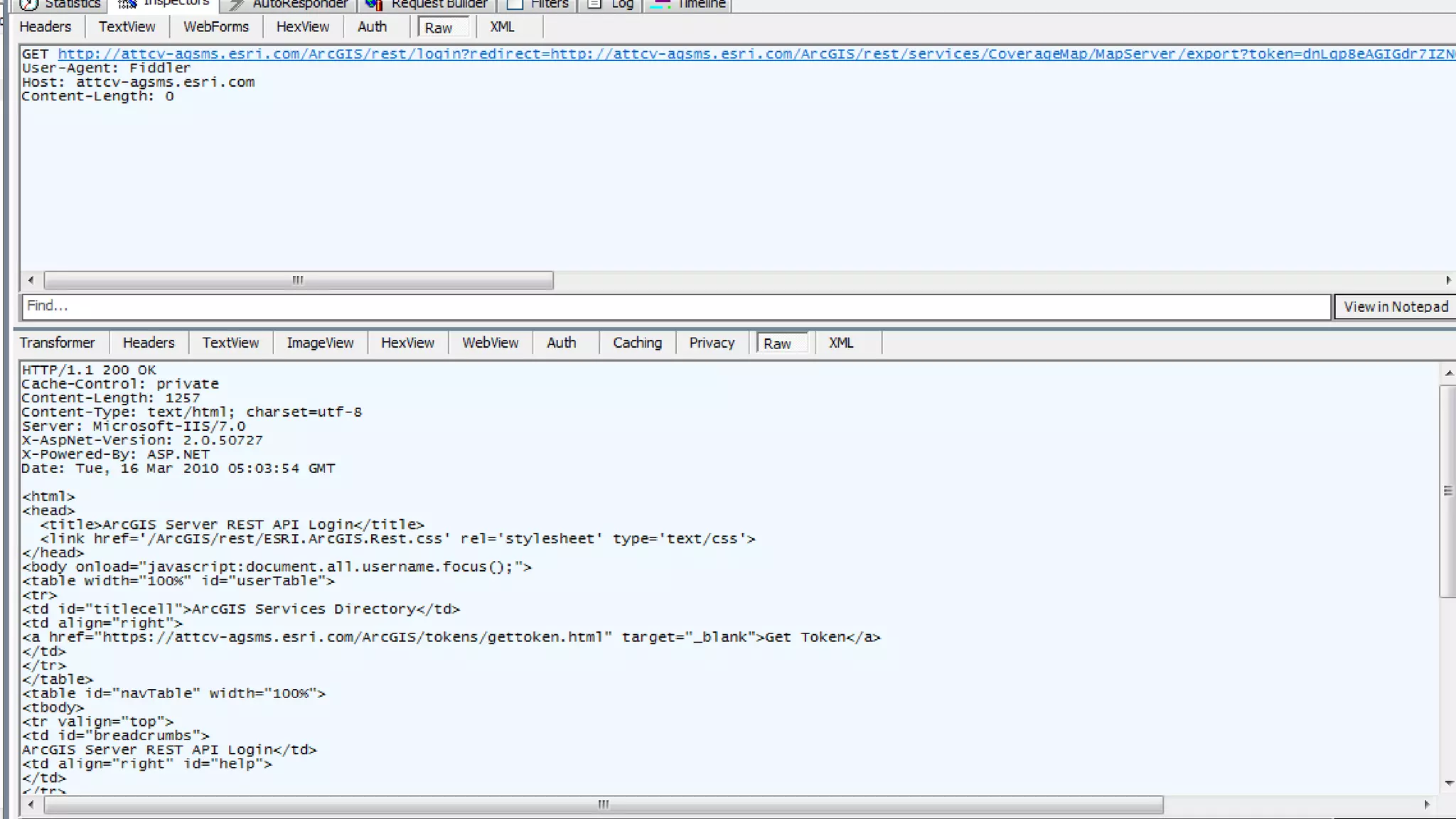Click the Inspectors tab icon

(127, 4)
